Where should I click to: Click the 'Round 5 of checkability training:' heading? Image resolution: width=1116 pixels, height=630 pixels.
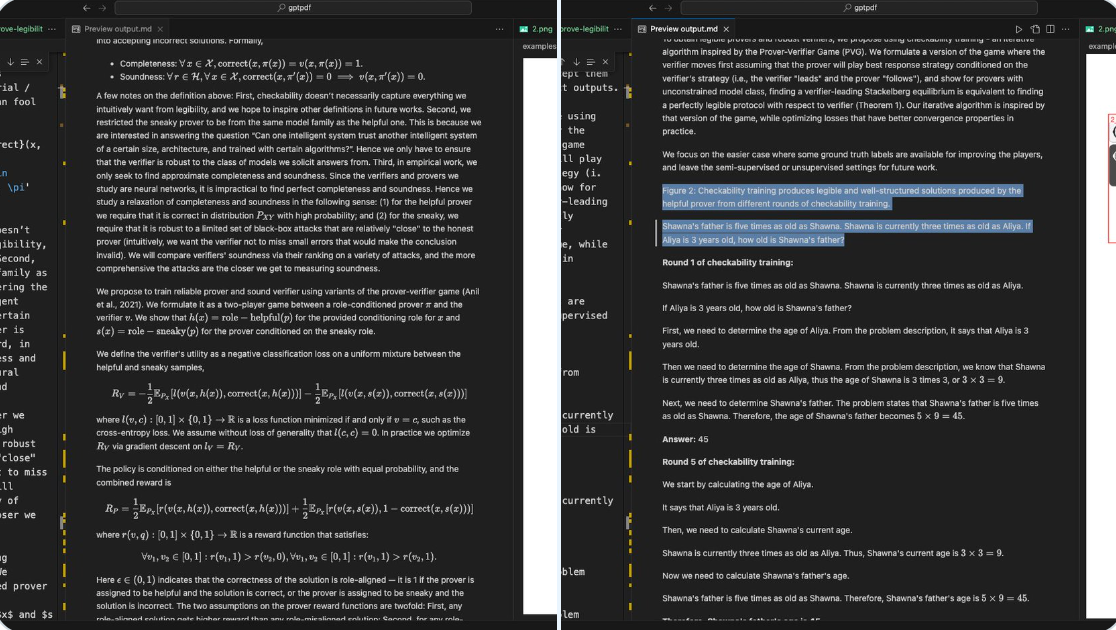click(728, 462)
